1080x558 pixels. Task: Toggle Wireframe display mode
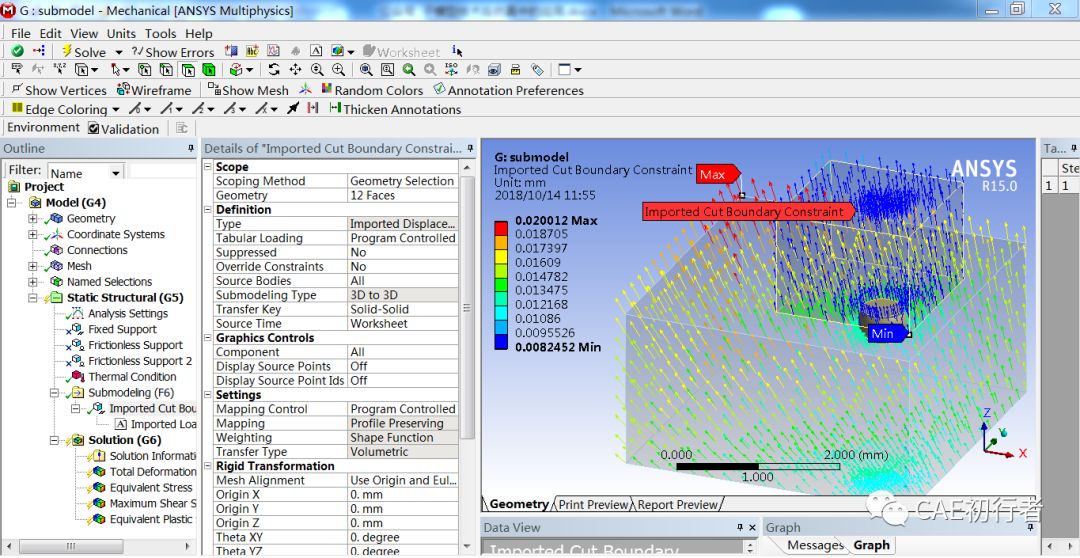click(x=154, y=90)
